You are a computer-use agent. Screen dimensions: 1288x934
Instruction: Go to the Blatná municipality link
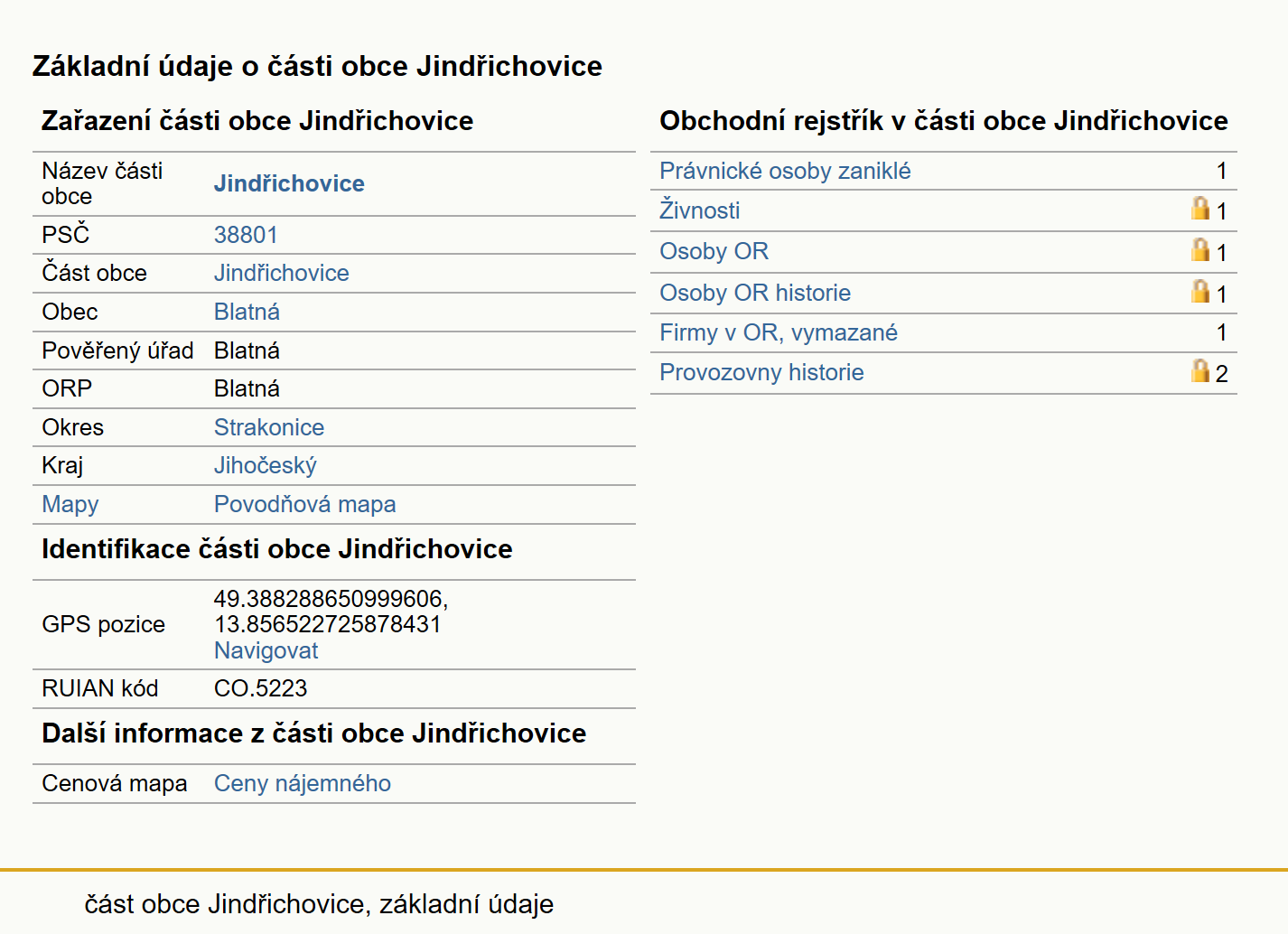247,312
